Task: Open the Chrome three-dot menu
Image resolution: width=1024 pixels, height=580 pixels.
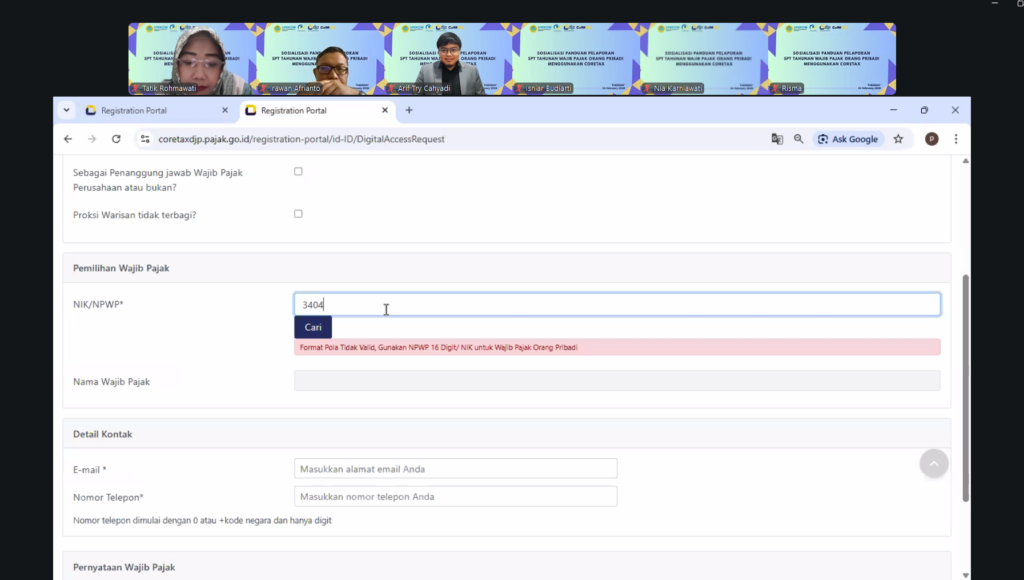Action: [956, 139]
